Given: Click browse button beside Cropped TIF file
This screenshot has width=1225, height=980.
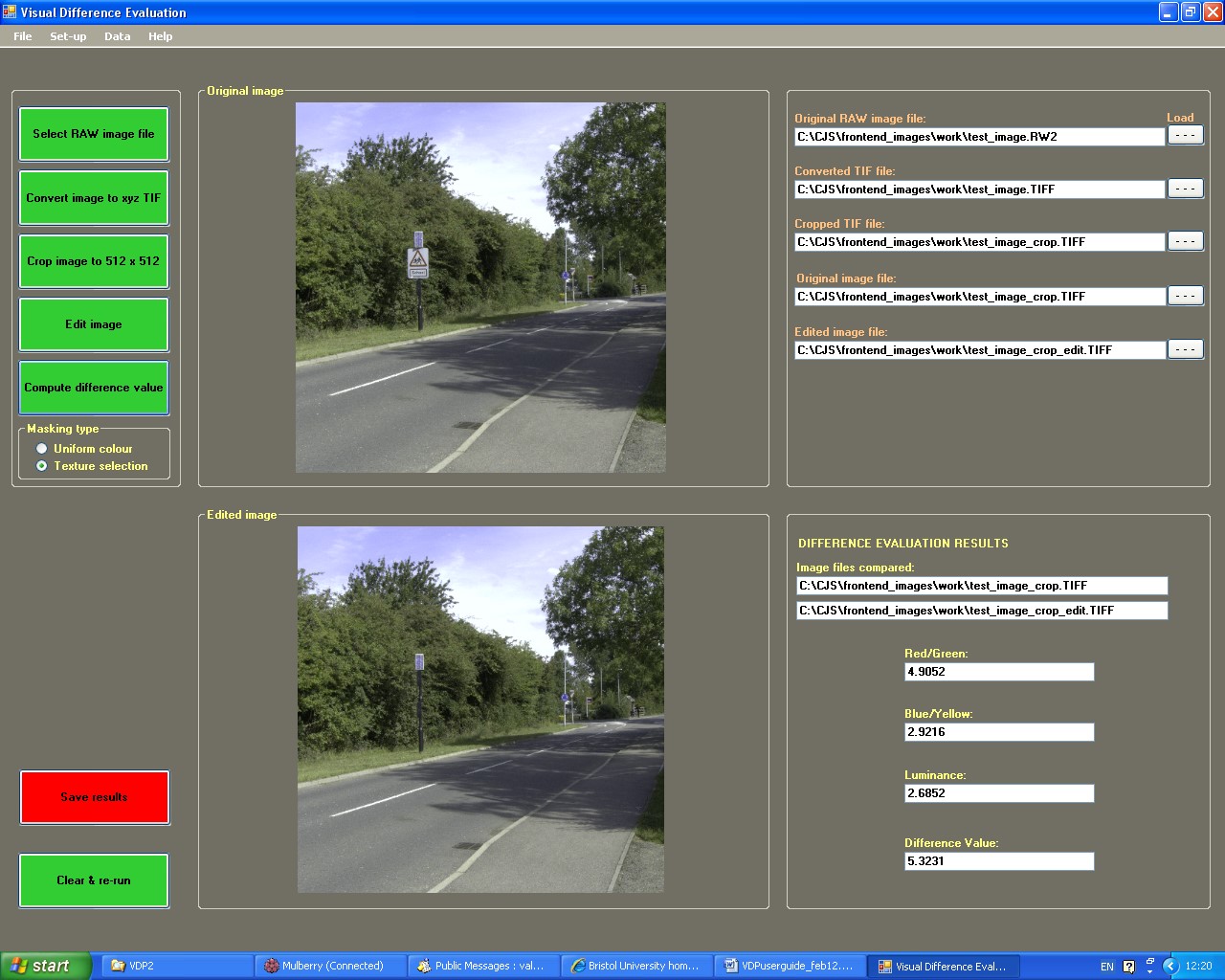Looking at the screenshot, I should (1185, 241).
